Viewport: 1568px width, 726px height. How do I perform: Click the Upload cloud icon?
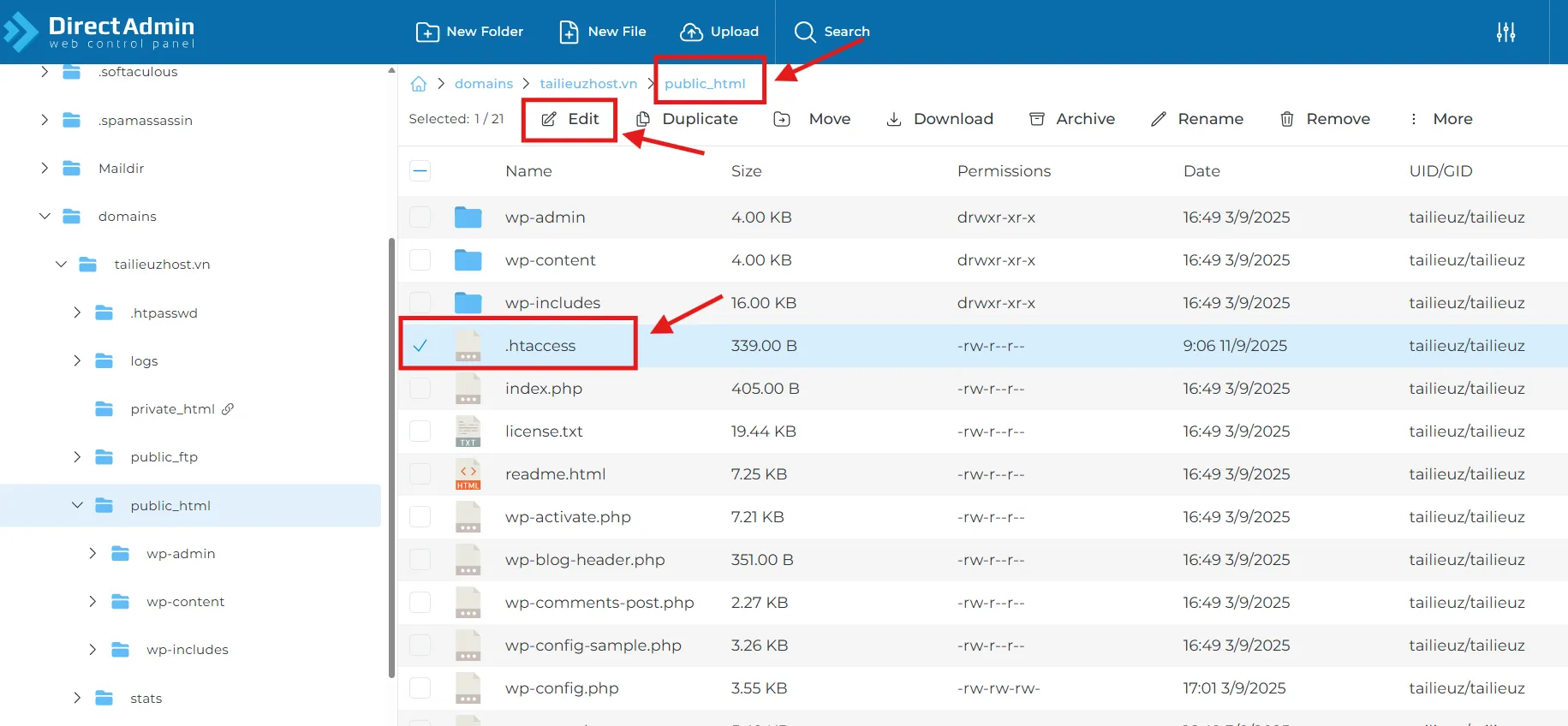point(691,33)
